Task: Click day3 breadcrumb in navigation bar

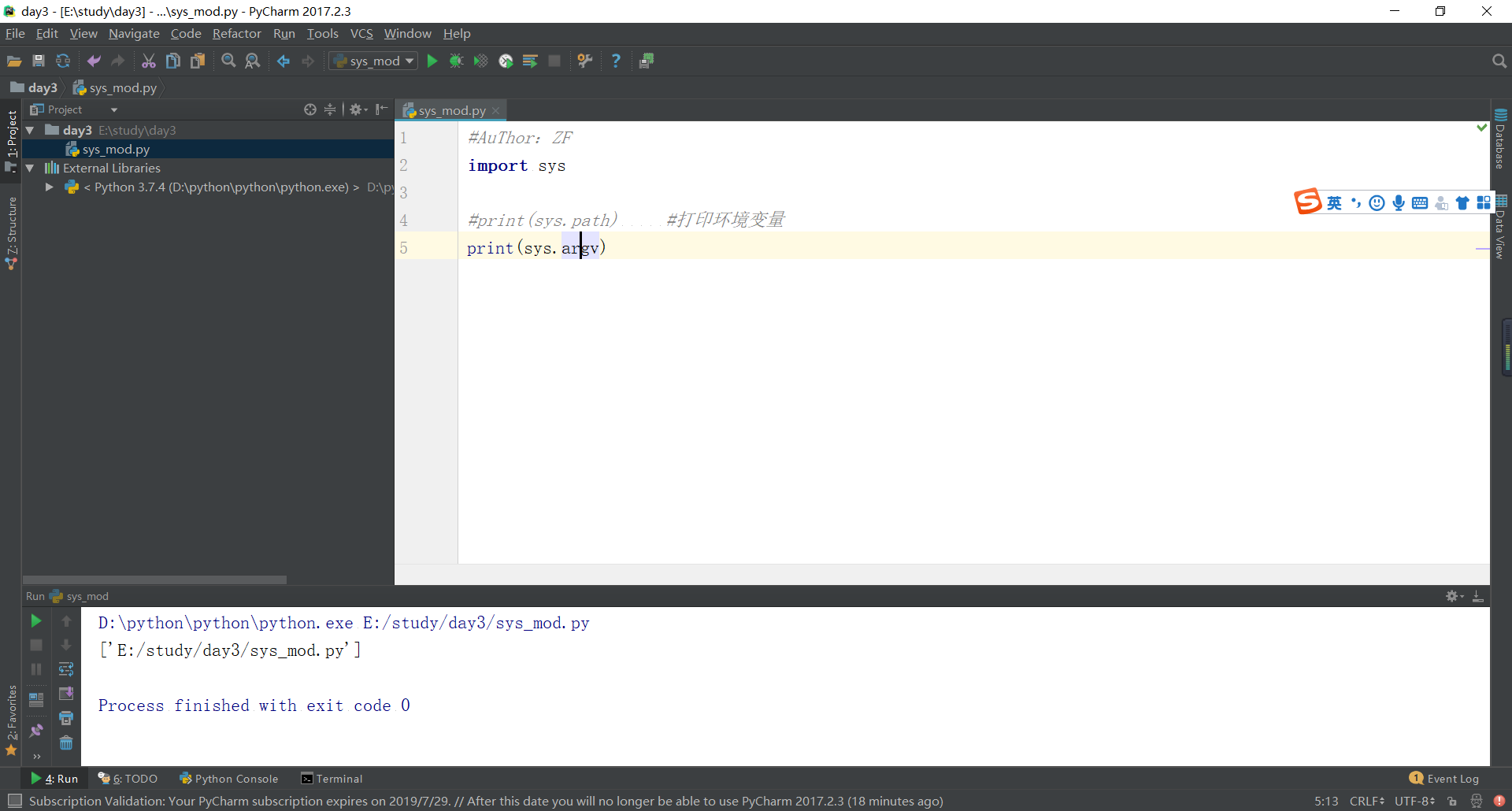Action: [35, 87]
